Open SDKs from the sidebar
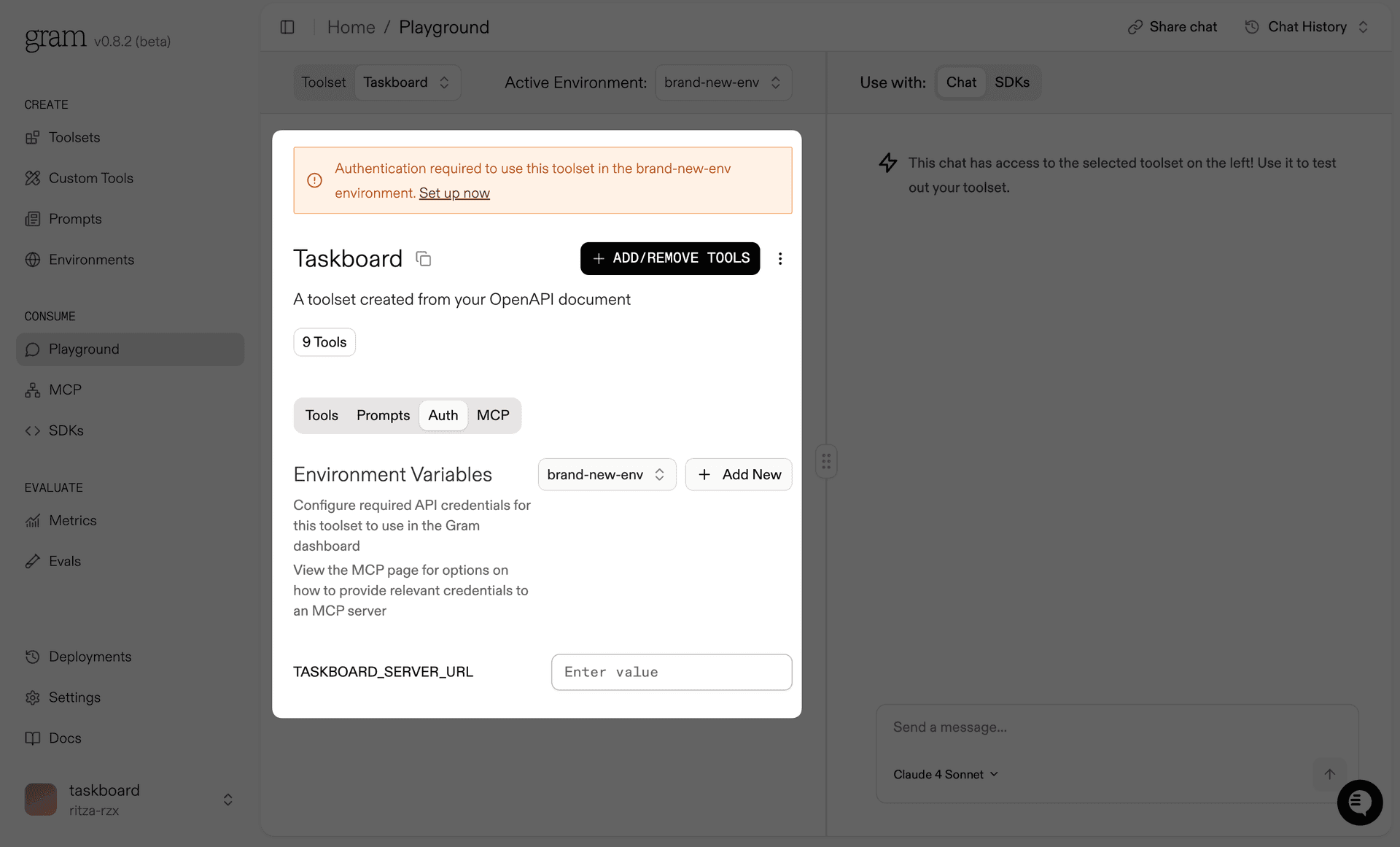 click(65, 430)
